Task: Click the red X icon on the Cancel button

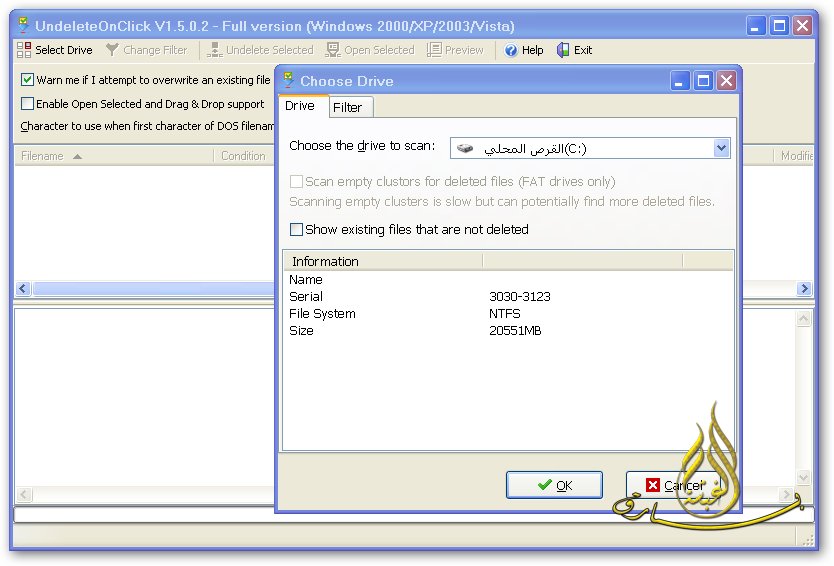Action: click(x=653, y=485)
